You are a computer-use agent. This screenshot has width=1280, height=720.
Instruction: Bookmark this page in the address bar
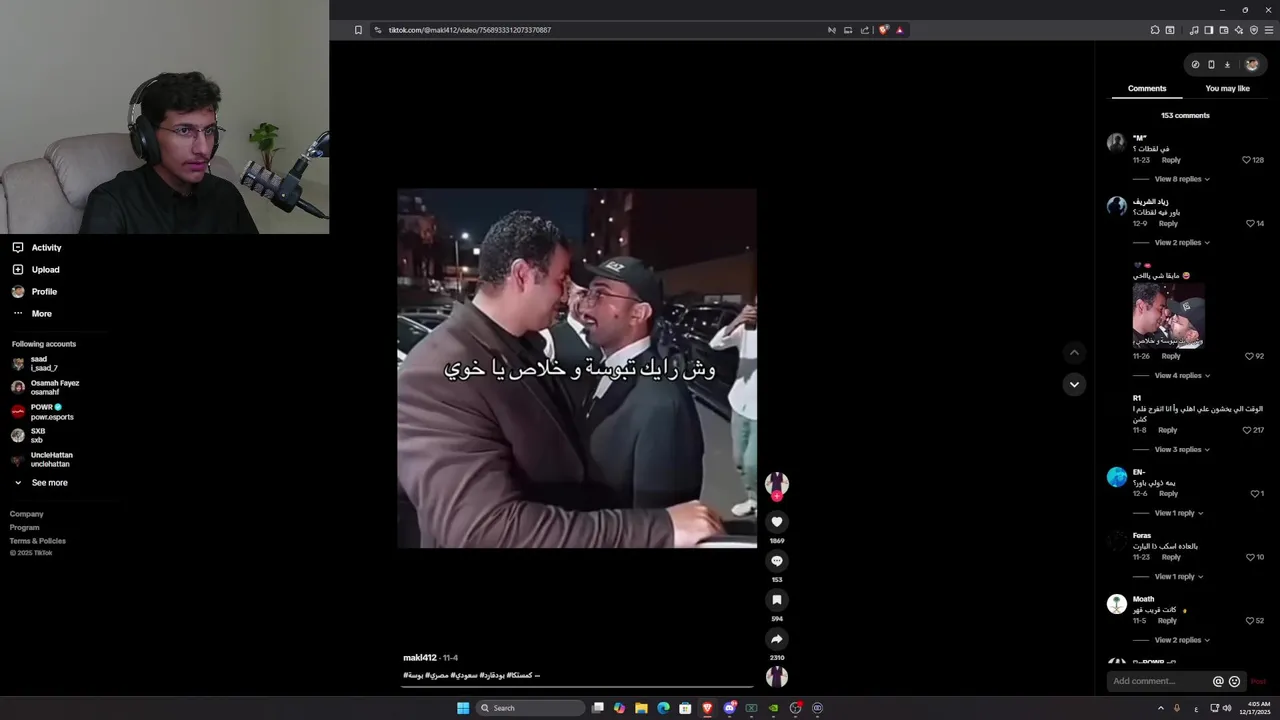click(x=358, y=30)
